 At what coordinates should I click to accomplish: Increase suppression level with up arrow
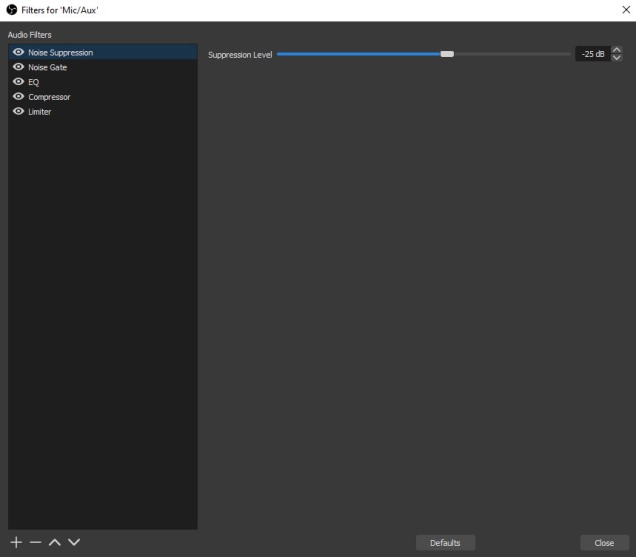(616, 50)
